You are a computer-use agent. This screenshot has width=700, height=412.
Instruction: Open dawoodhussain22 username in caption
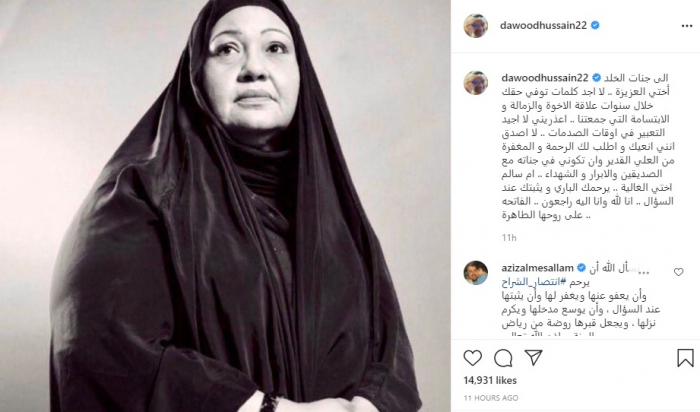[x=545, y=78]
